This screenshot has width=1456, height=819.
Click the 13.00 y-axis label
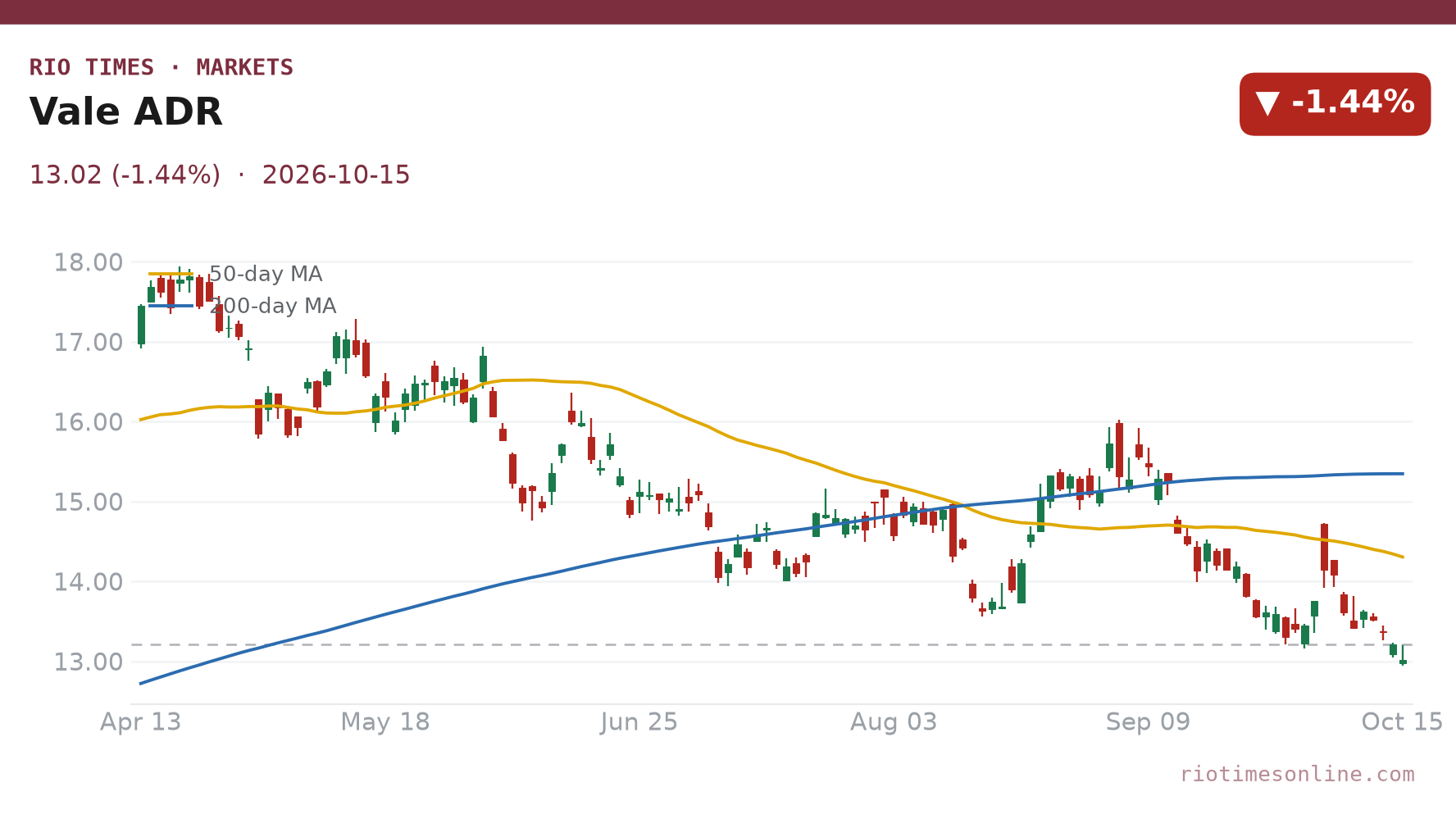pos(89,662)
